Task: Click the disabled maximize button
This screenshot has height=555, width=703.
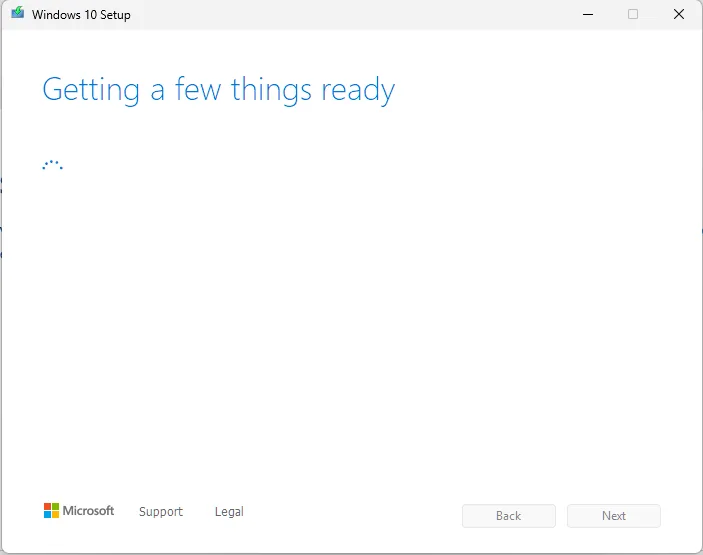Action: coord(633,14)
